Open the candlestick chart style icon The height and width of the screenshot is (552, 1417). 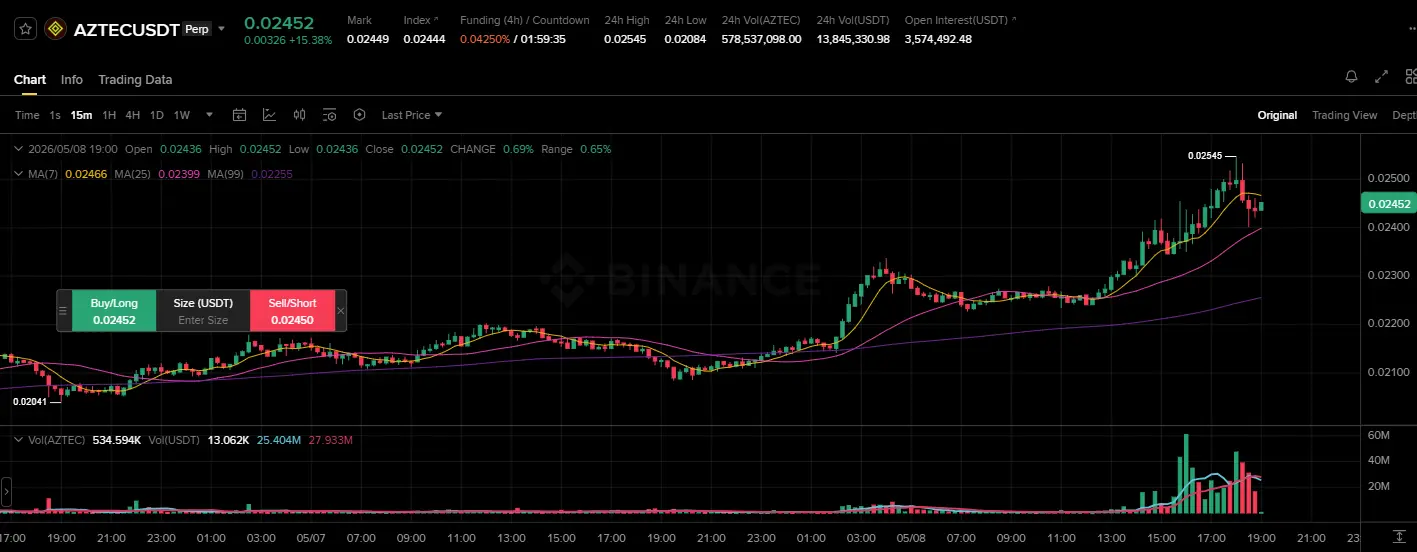tap(300, 115)
